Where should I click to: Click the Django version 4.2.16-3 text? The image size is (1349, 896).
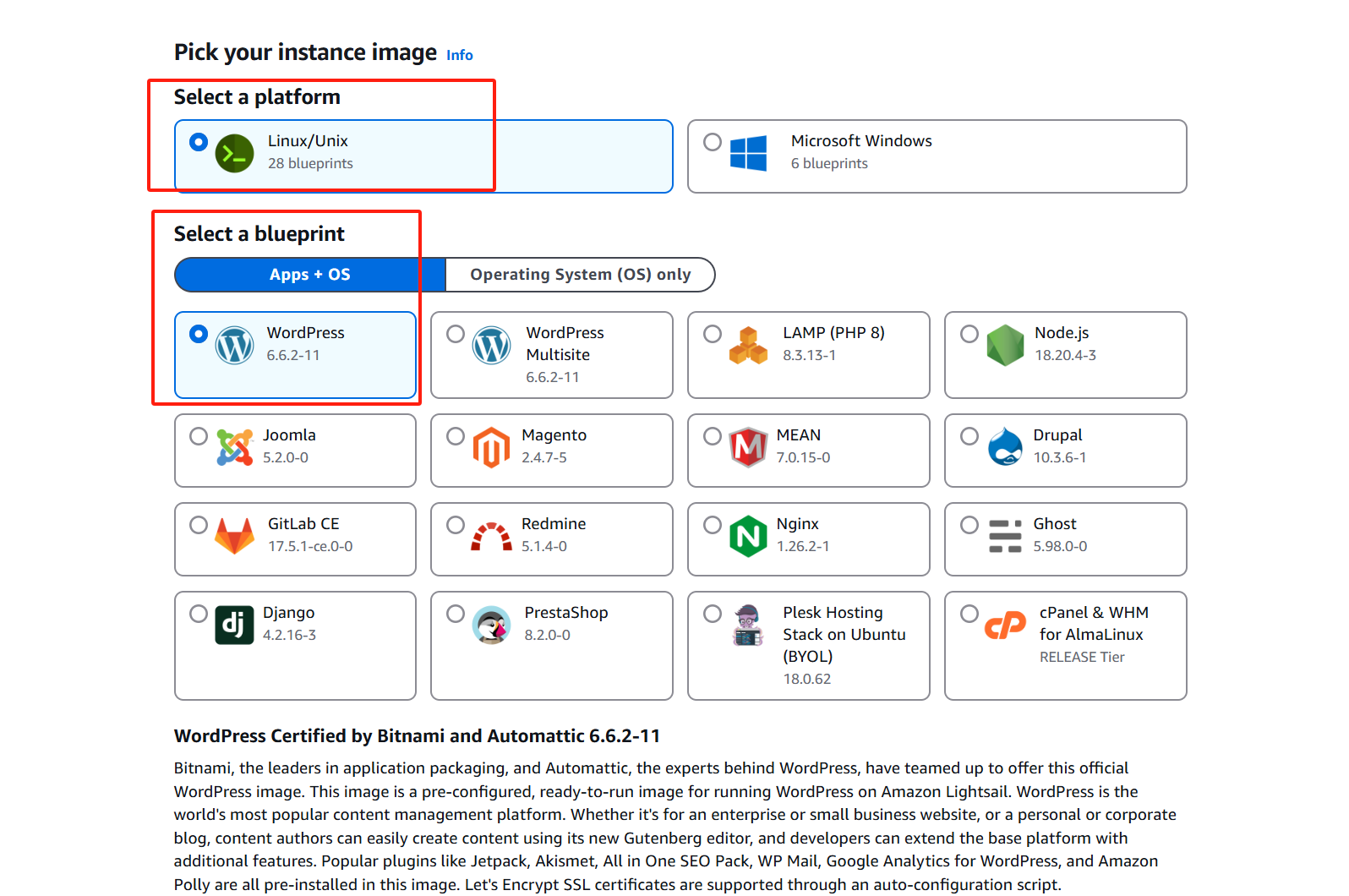289,635
